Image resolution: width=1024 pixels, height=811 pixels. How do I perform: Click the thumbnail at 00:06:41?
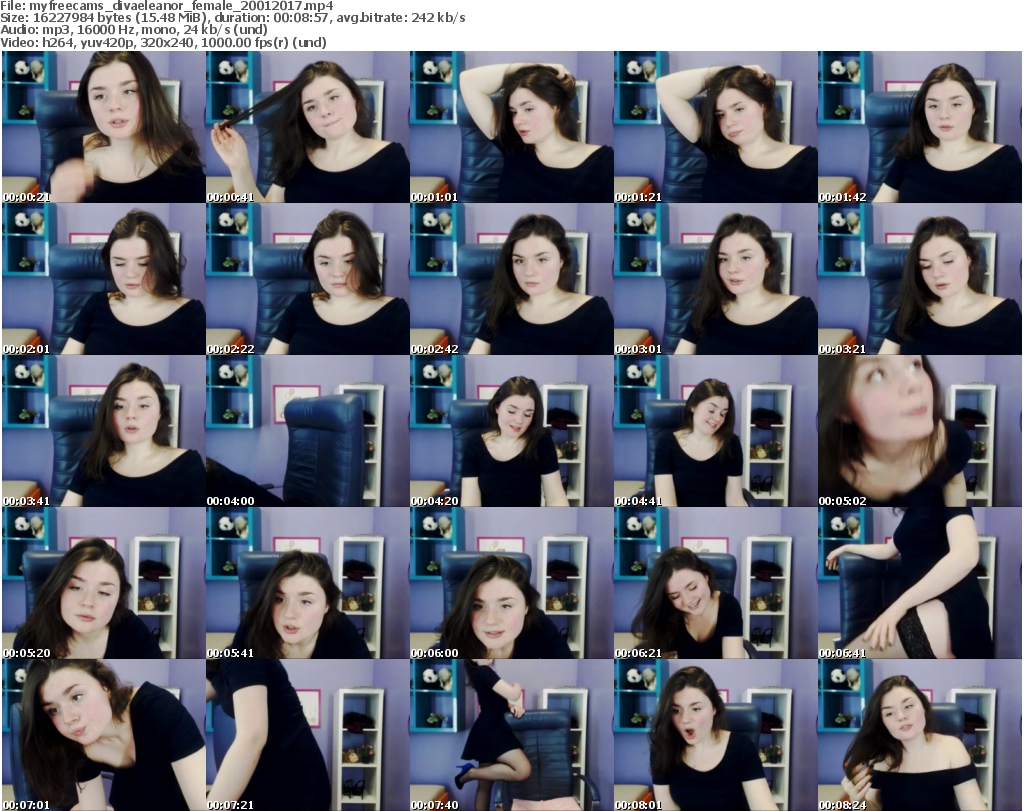tap(919, 584)
